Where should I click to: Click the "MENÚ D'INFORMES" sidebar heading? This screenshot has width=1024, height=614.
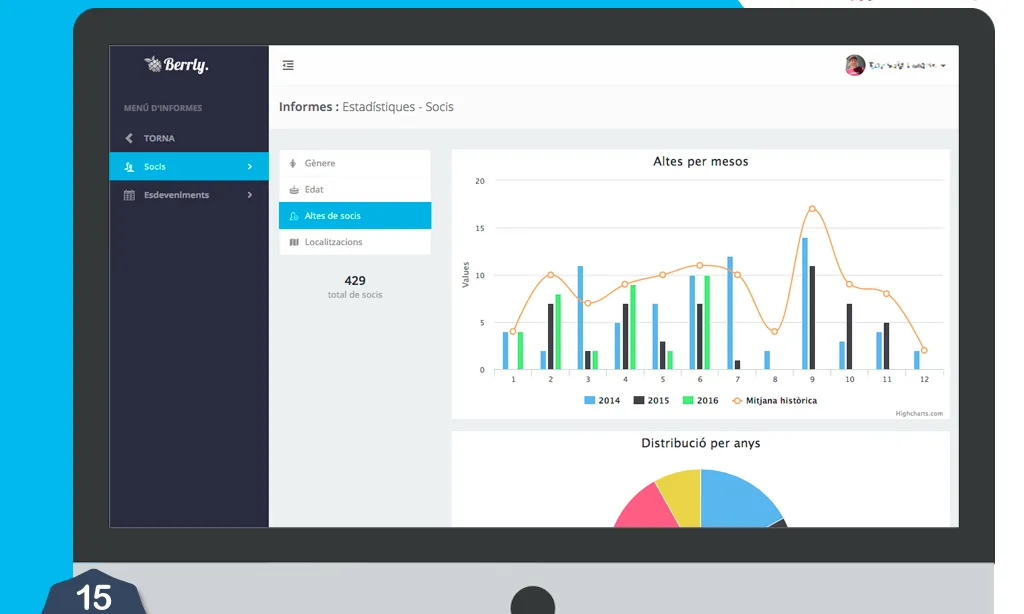click(163, 108)
